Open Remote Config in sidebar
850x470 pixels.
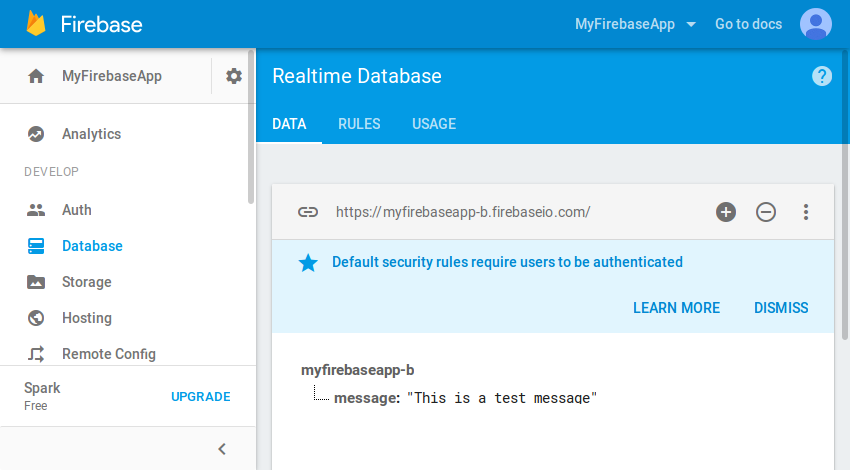[x=108, y=354]
